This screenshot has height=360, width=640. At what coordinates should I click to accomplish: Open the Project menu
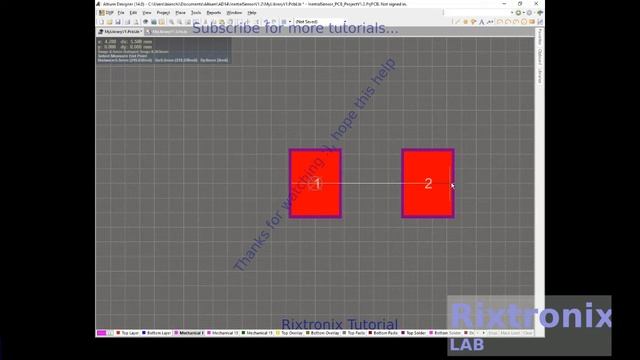point(163,13)
